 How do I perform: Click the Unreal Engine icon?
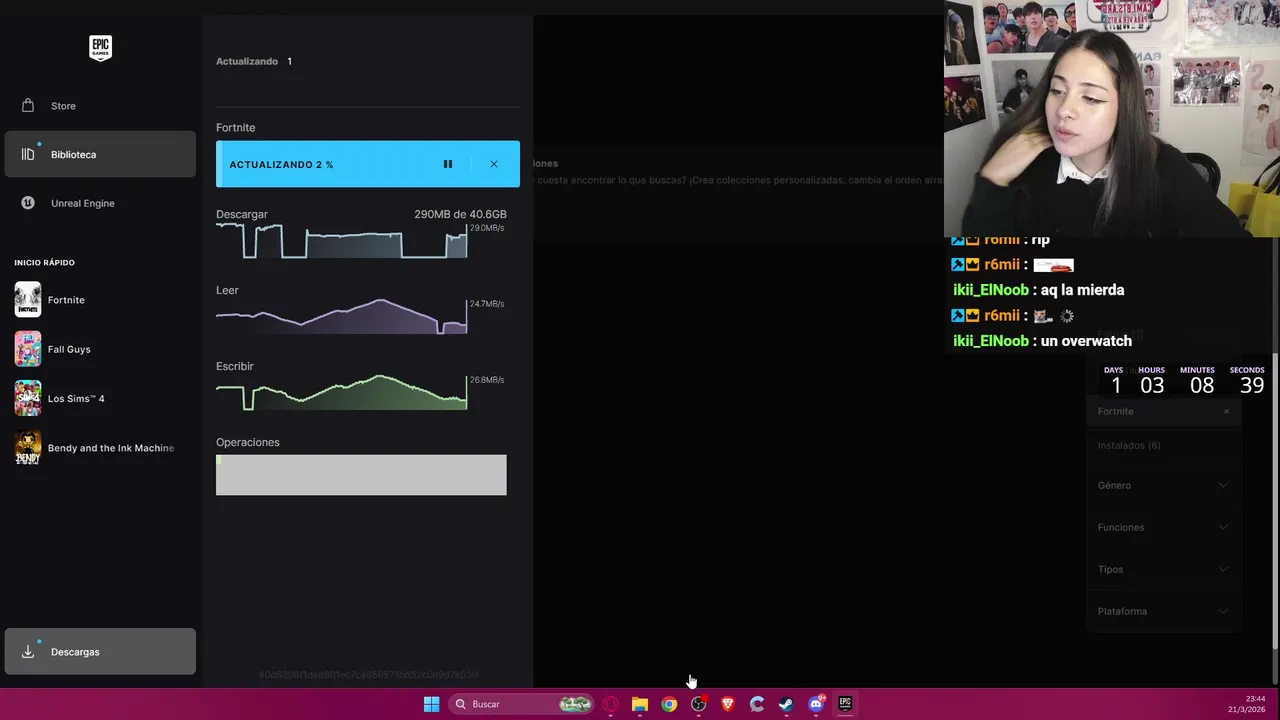coord(28,203)
